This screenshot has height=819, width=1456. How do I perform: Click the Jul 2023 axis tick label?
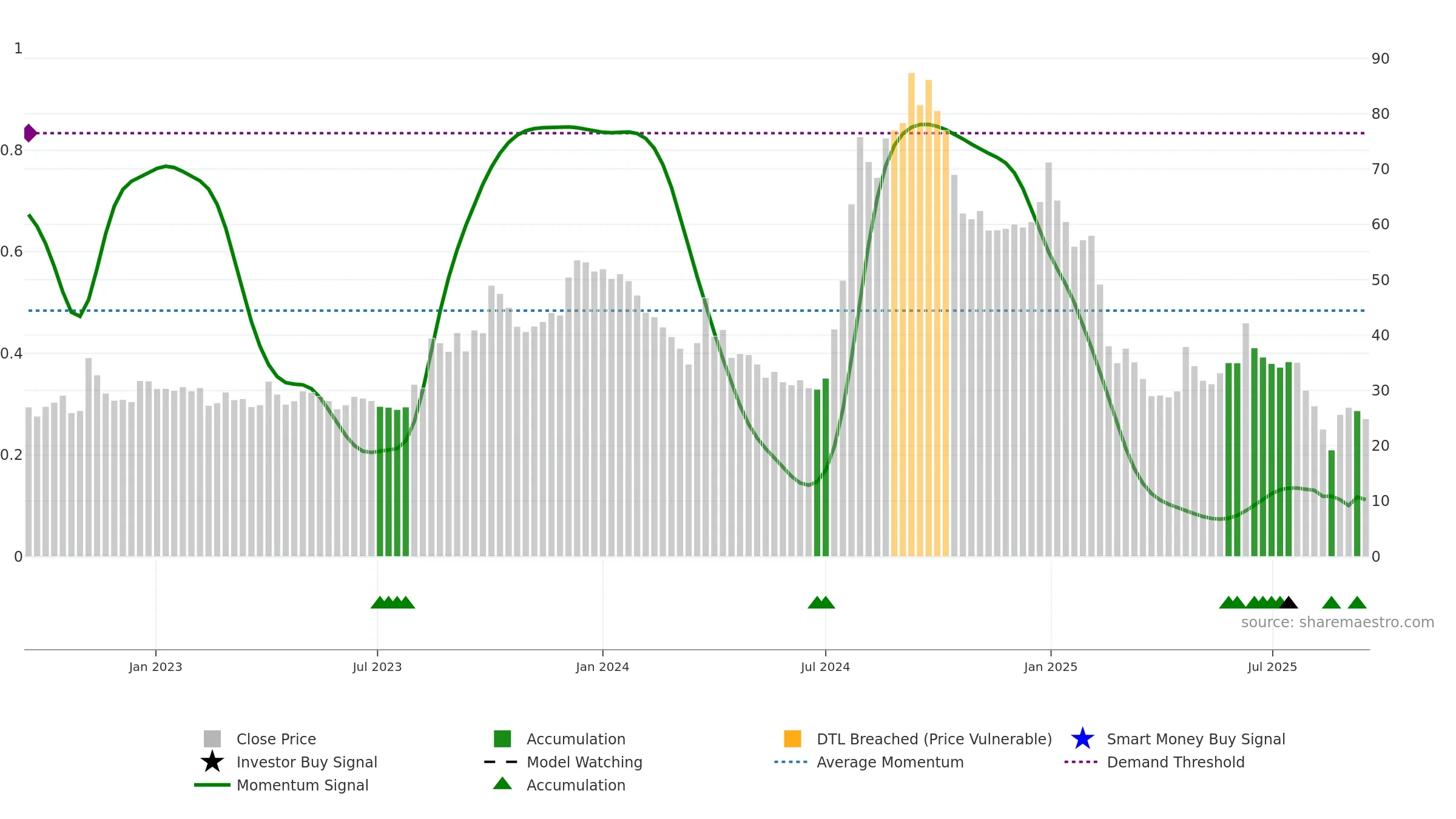377,667
